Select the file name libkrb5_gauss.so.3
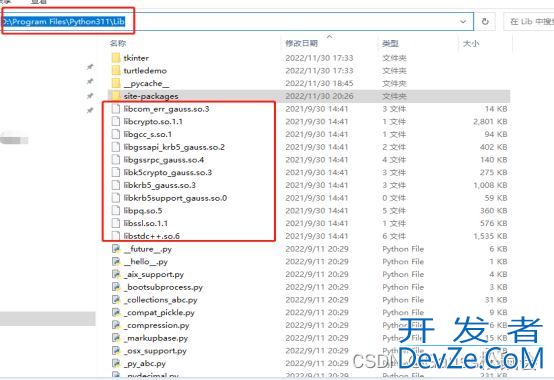 [x=159, y=185]
